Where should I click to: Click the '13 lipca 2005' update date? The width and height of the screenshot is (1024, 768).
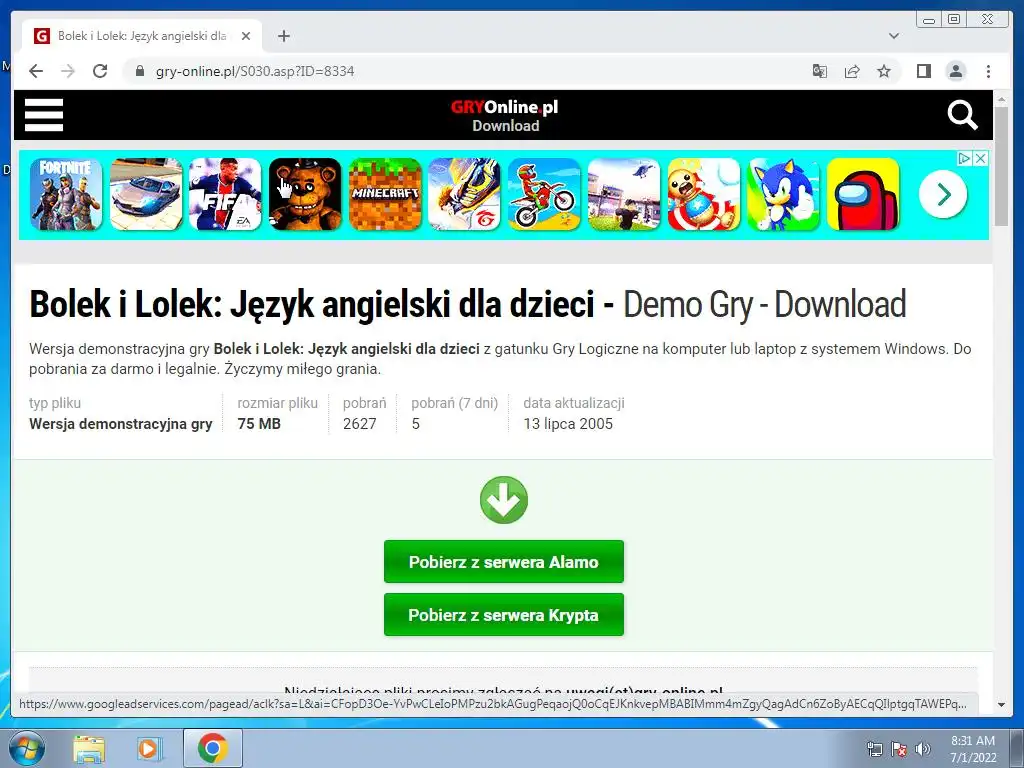coord(568,424)
